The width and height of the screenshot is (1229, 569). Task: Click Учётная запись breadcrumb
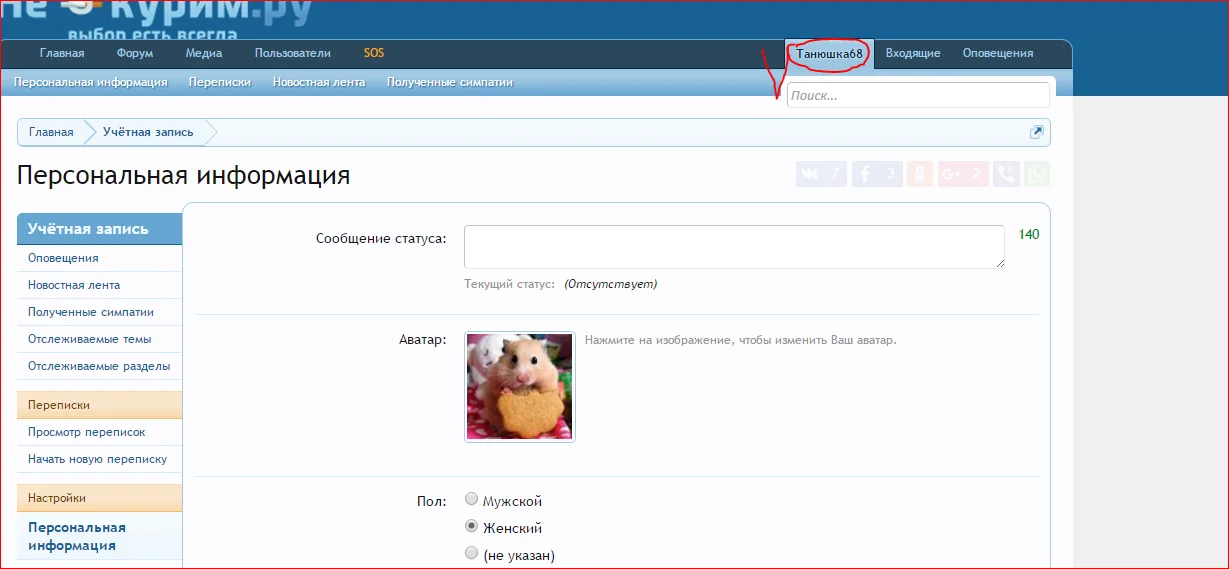[x=148, y=132]
